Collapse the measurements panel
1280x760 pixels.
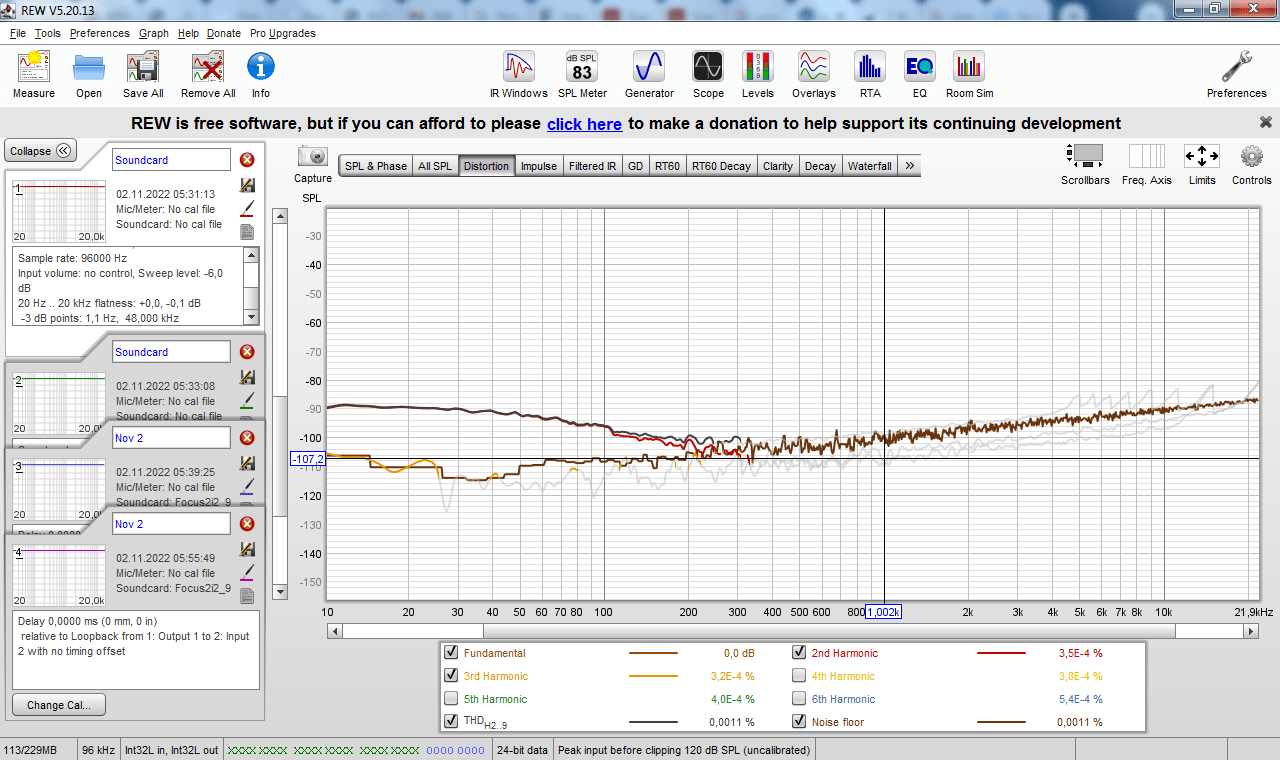(41, 151)
